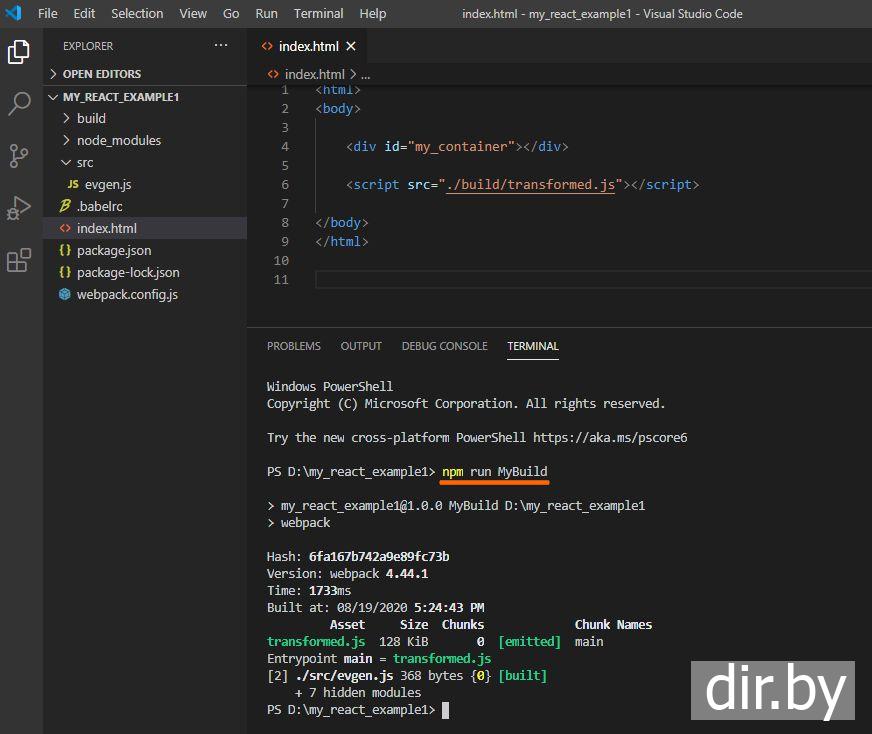Open the Run and Debug view icon

19,208
